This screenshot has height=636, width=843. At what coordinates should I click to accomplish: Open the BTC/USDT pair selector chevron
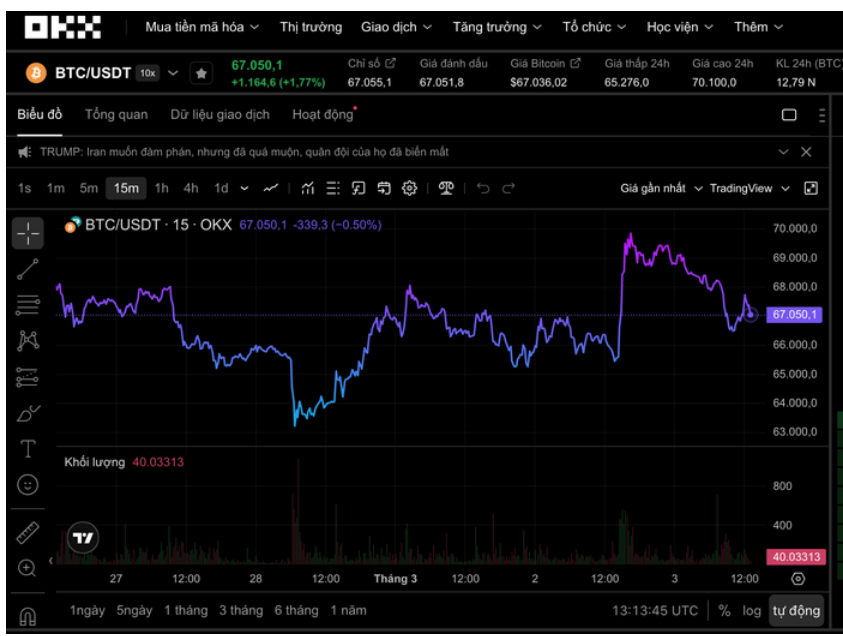click(x=173, y=73)
